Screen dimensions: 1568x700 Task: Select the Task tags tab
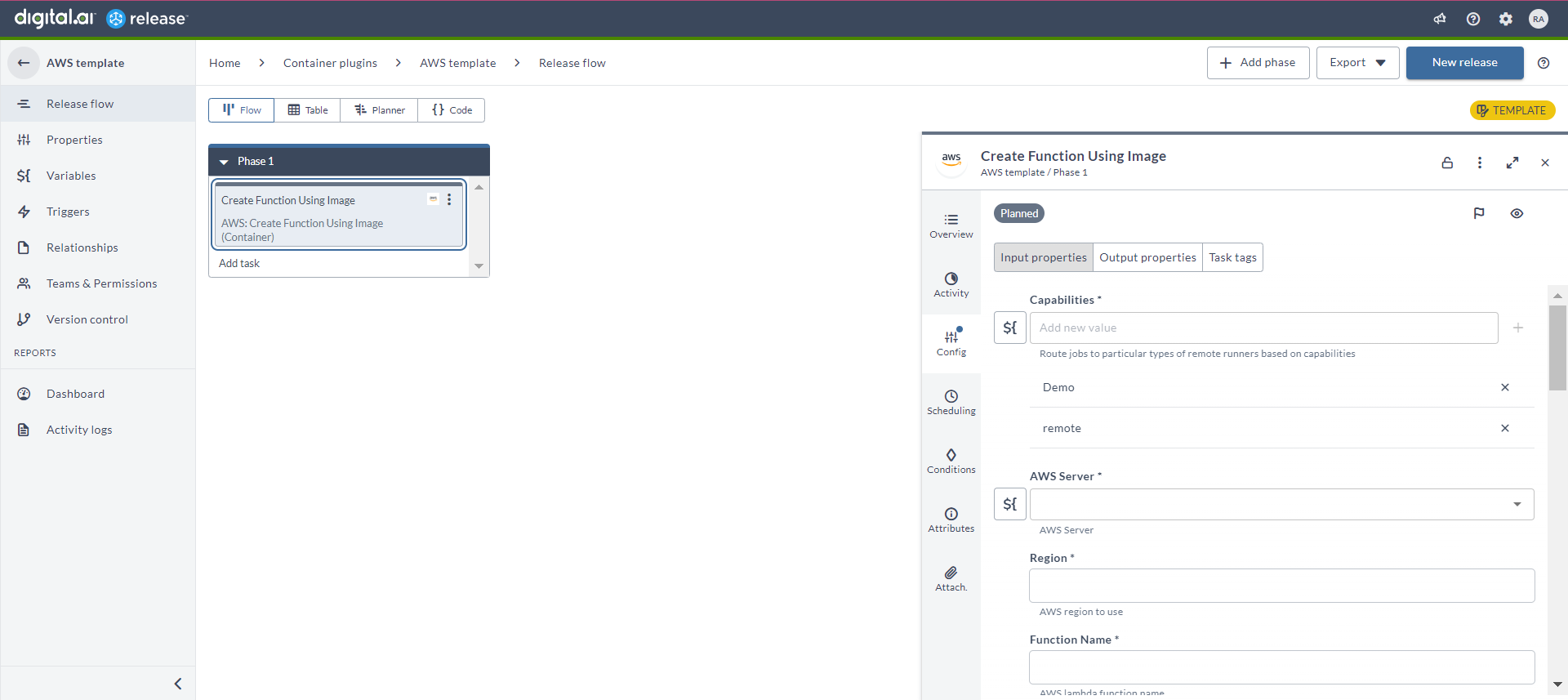coord(1232,257)
